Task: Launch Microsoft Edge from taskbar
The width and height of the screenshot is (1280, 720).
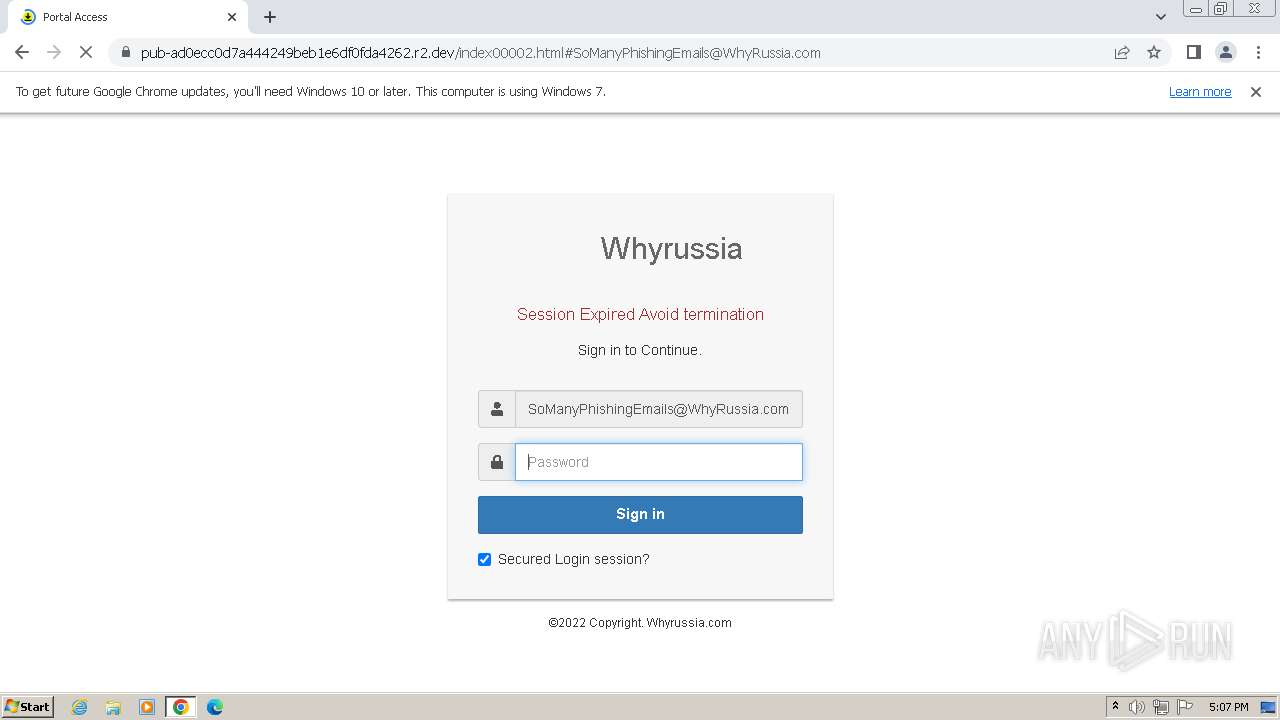Action: coord(215,707)
